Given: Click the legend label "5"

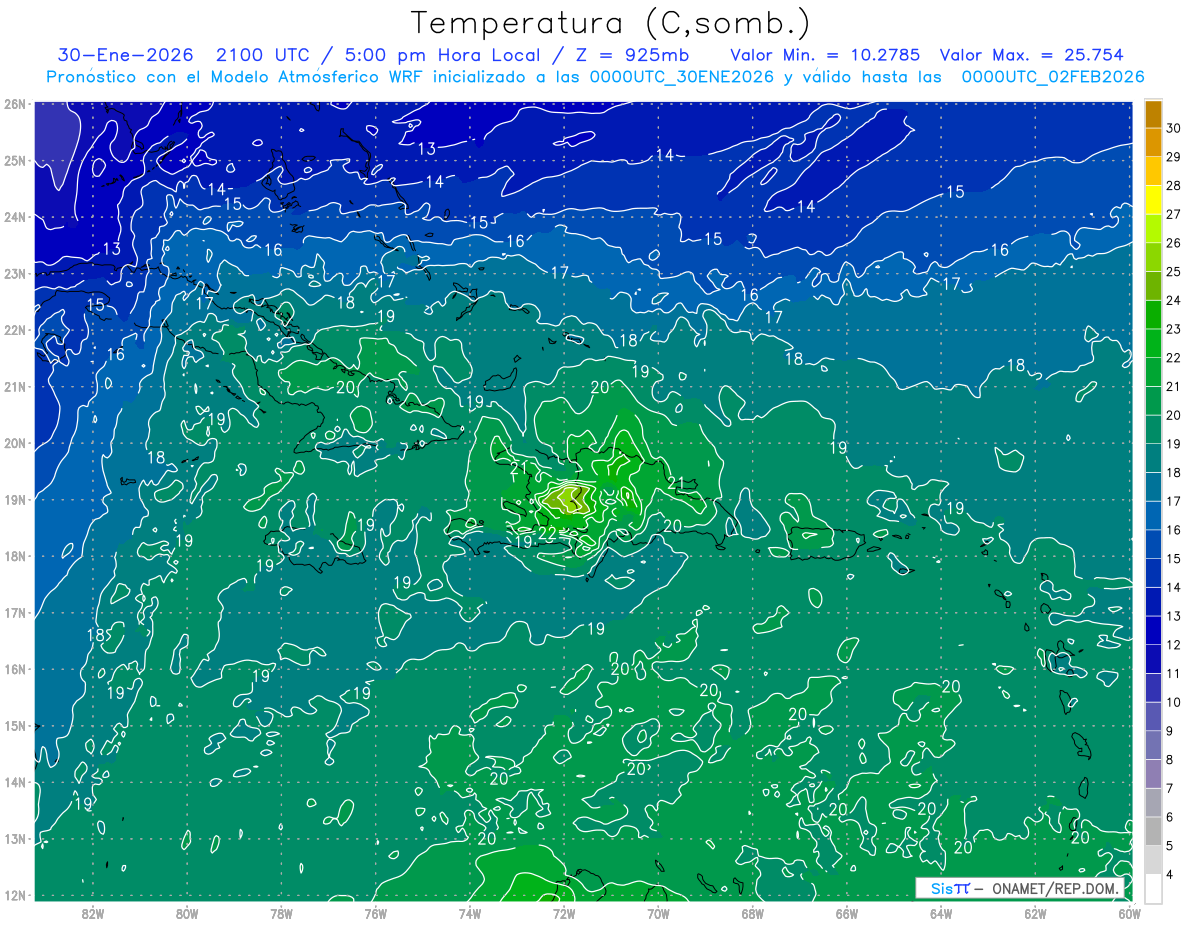Looking at the screenshot, I should tap(1171, 846).
